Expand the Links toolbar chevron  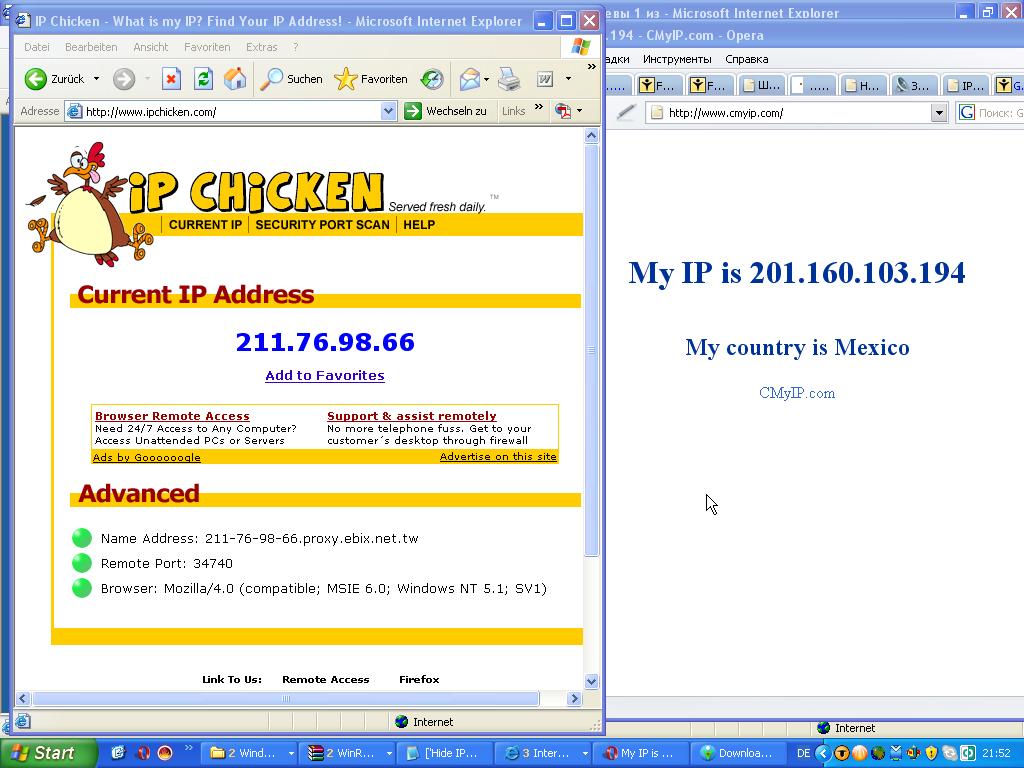[x=539, y=107]
